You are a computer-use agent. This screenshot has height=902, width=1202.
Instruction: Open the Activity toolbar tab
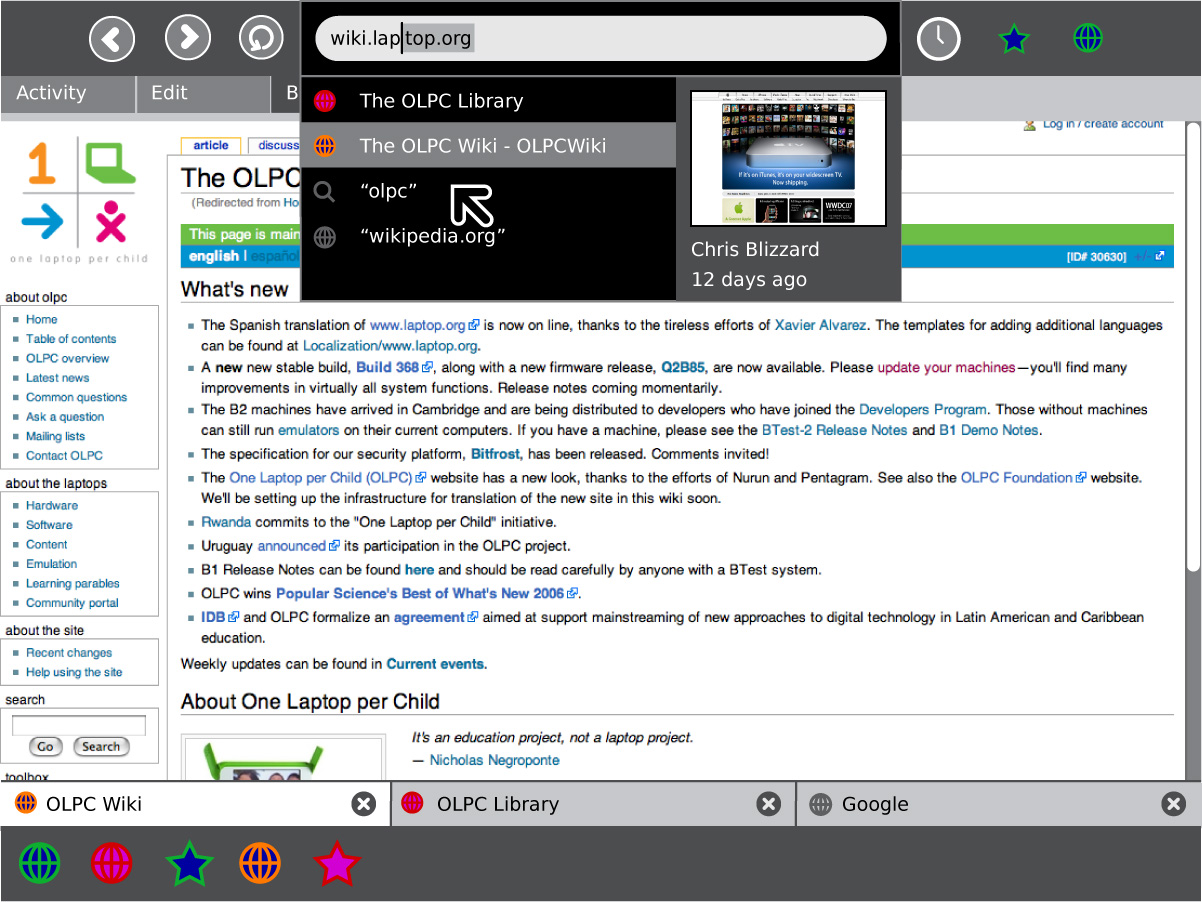(52, 93)
